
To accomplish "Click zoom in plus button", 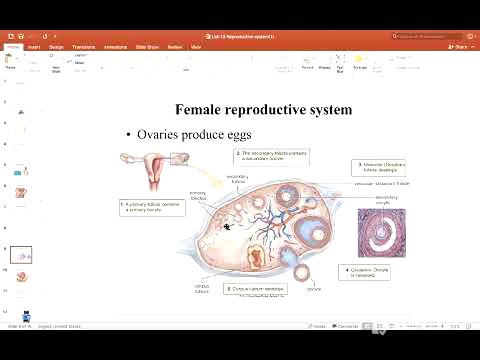I will (443, 326).
